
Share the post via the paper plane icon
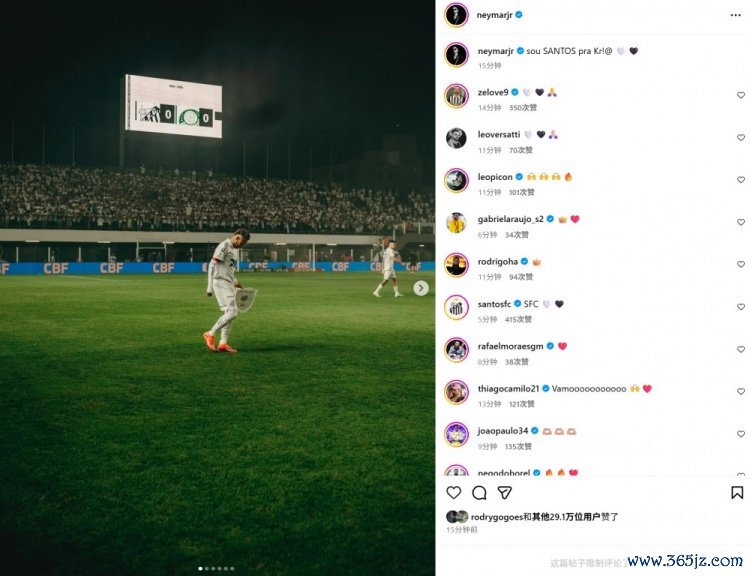[505, 492]
